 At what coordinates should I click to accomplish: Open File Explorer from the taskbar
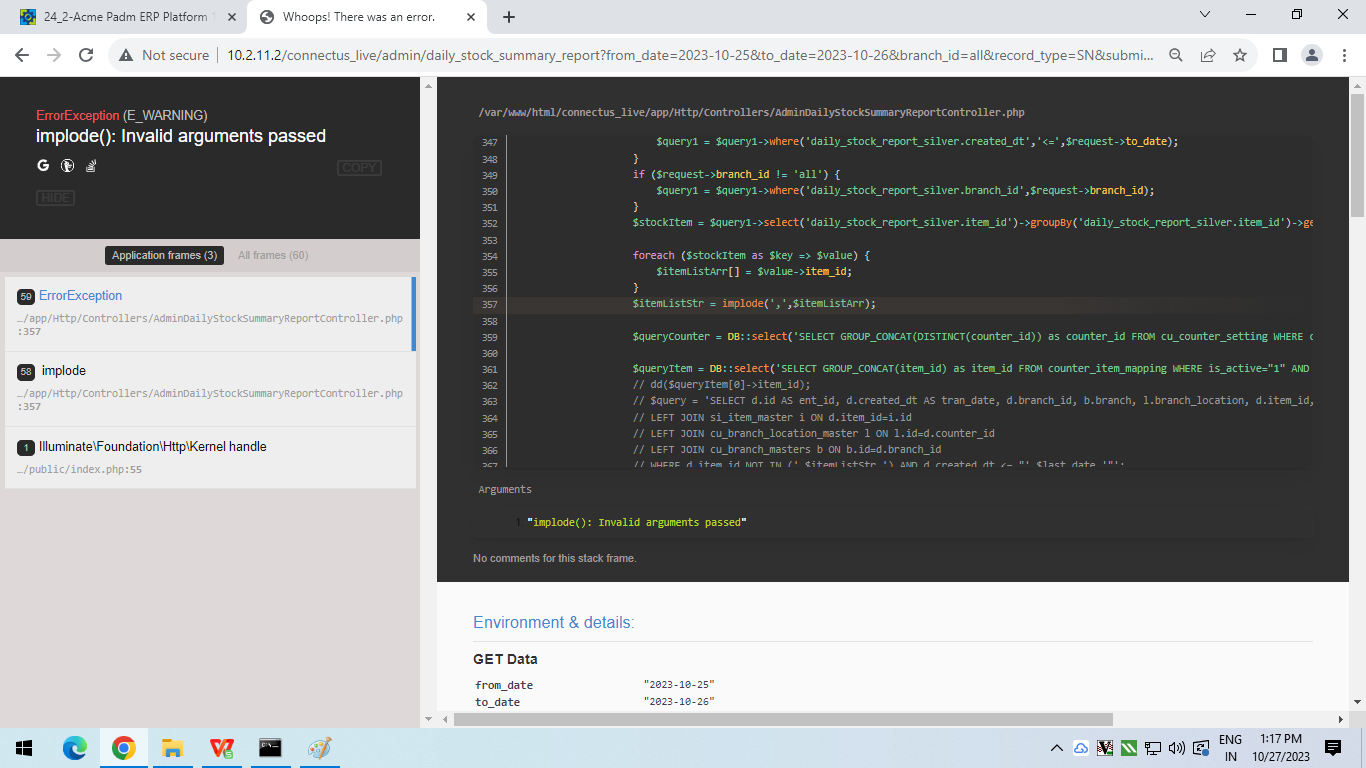(172, 748)
